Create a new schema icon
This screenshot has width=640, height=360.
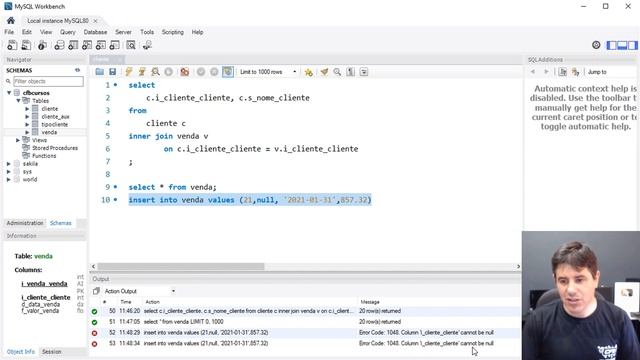59,45
